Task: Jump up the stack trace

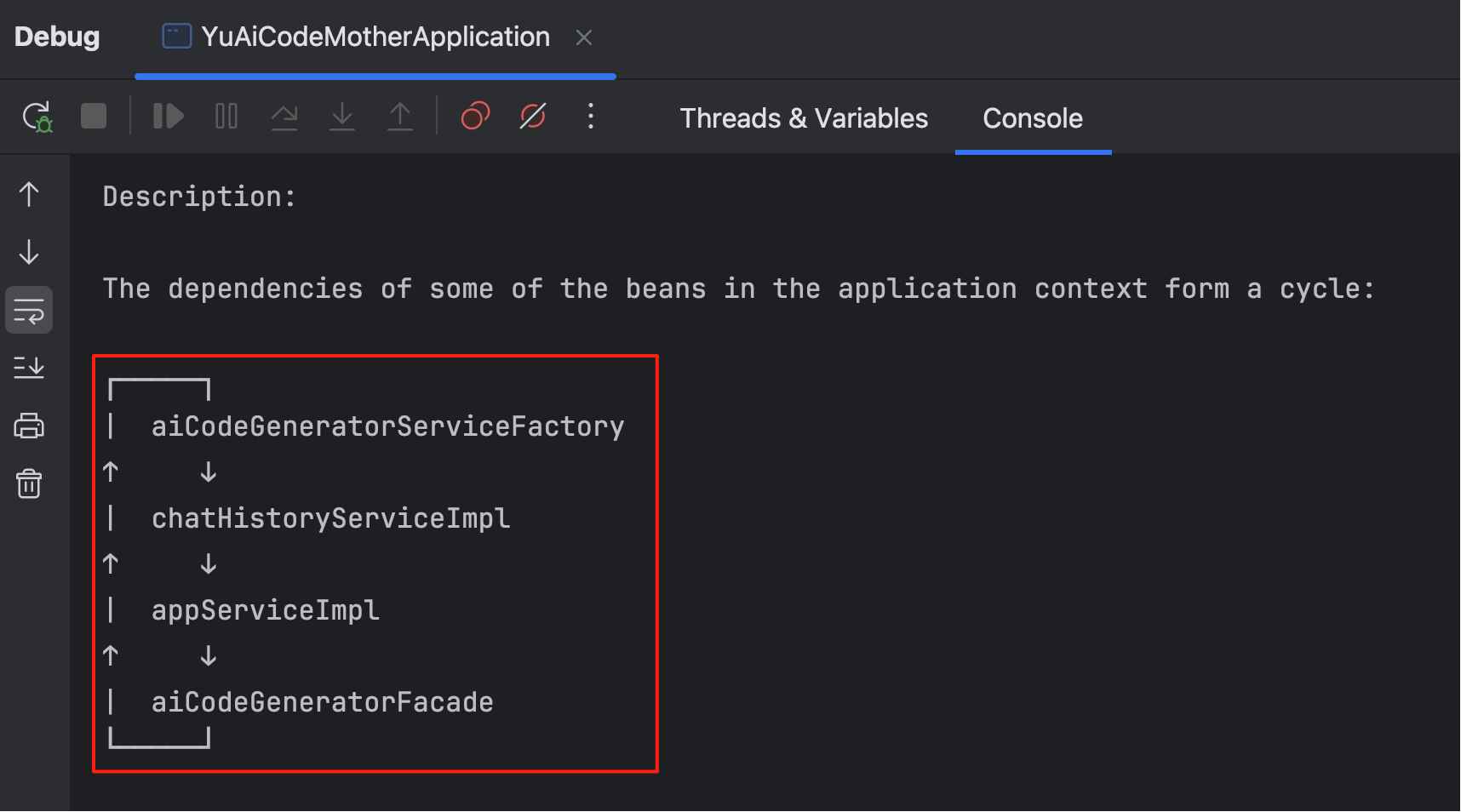Action: tap(29, 195)
